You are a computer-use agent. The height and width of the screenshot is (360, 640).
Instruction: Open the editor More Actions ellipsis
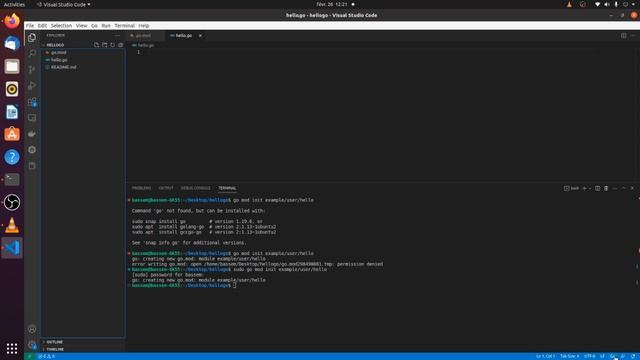tap(633, 36)
